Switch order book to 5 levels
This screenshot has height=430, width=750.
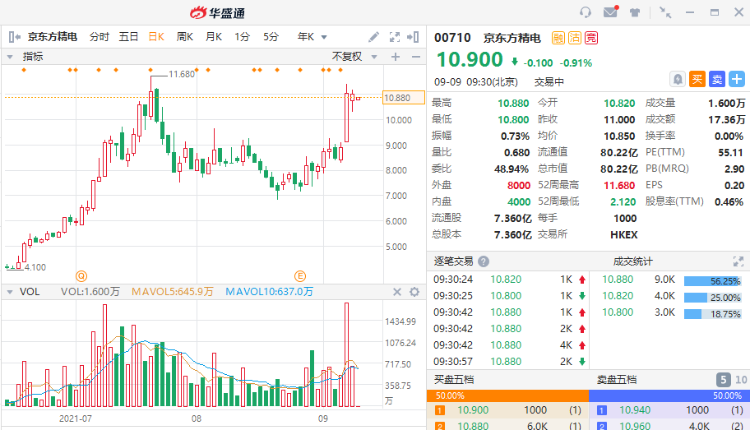point(723,380)
